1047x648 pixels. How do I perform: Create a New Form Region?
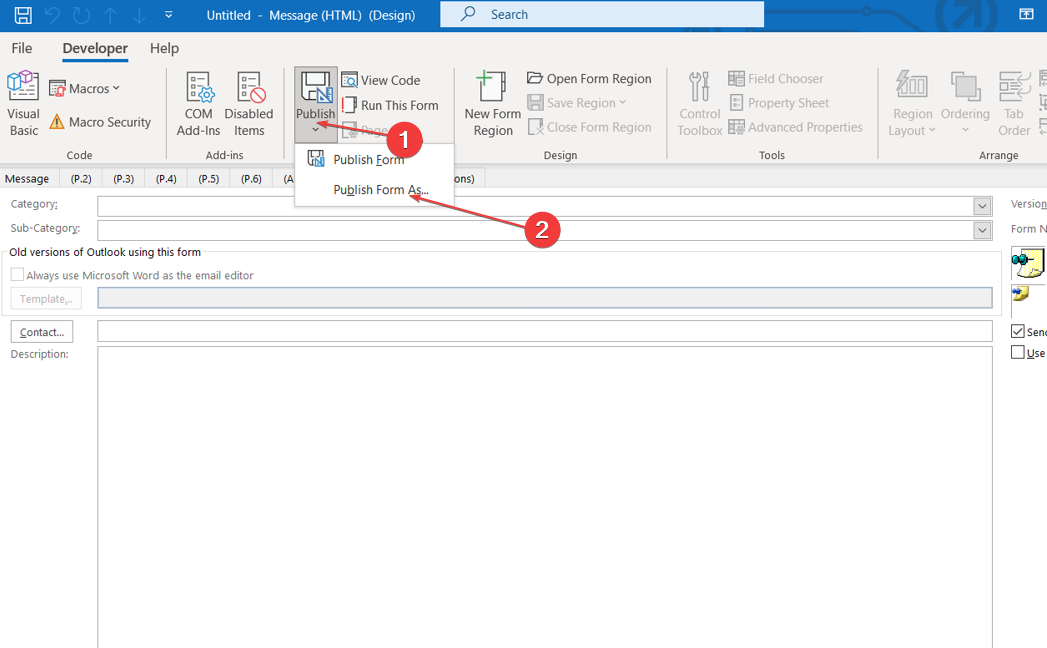[x=491, y=100]
